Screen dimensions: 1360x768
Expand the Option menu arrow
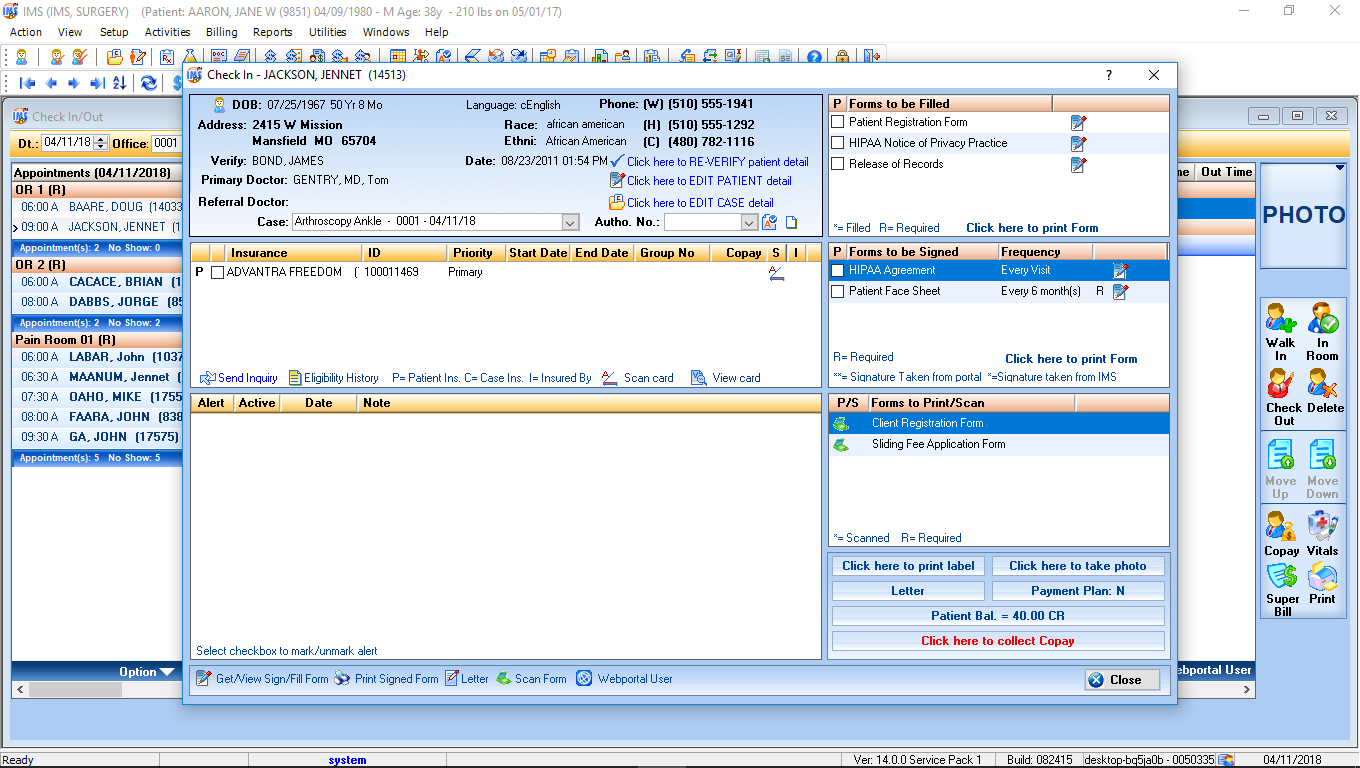[166, 672]
